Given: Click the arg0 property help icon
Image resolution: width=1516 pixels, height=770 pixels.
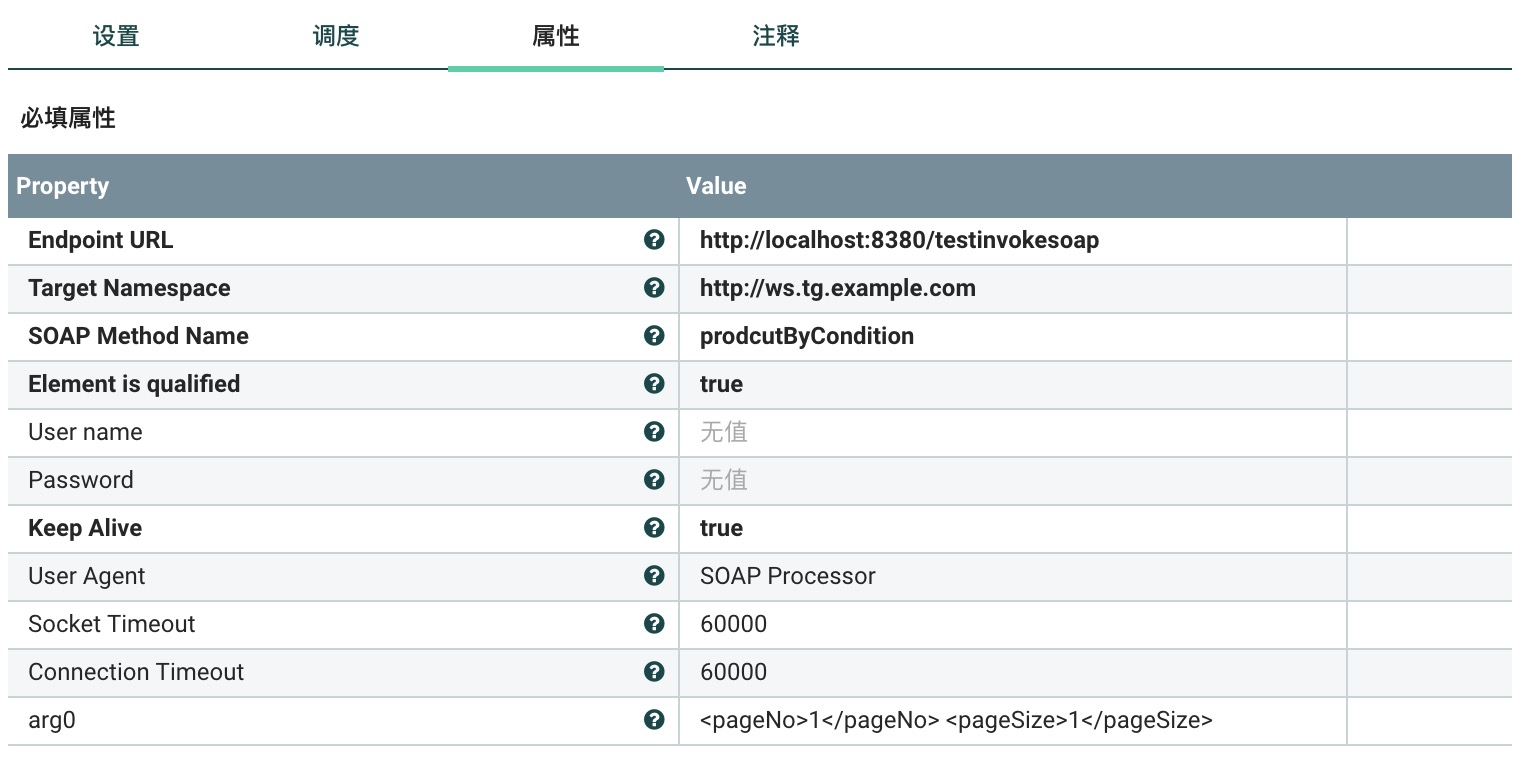Looking at the screenshot, I should (x=654, y=720).
